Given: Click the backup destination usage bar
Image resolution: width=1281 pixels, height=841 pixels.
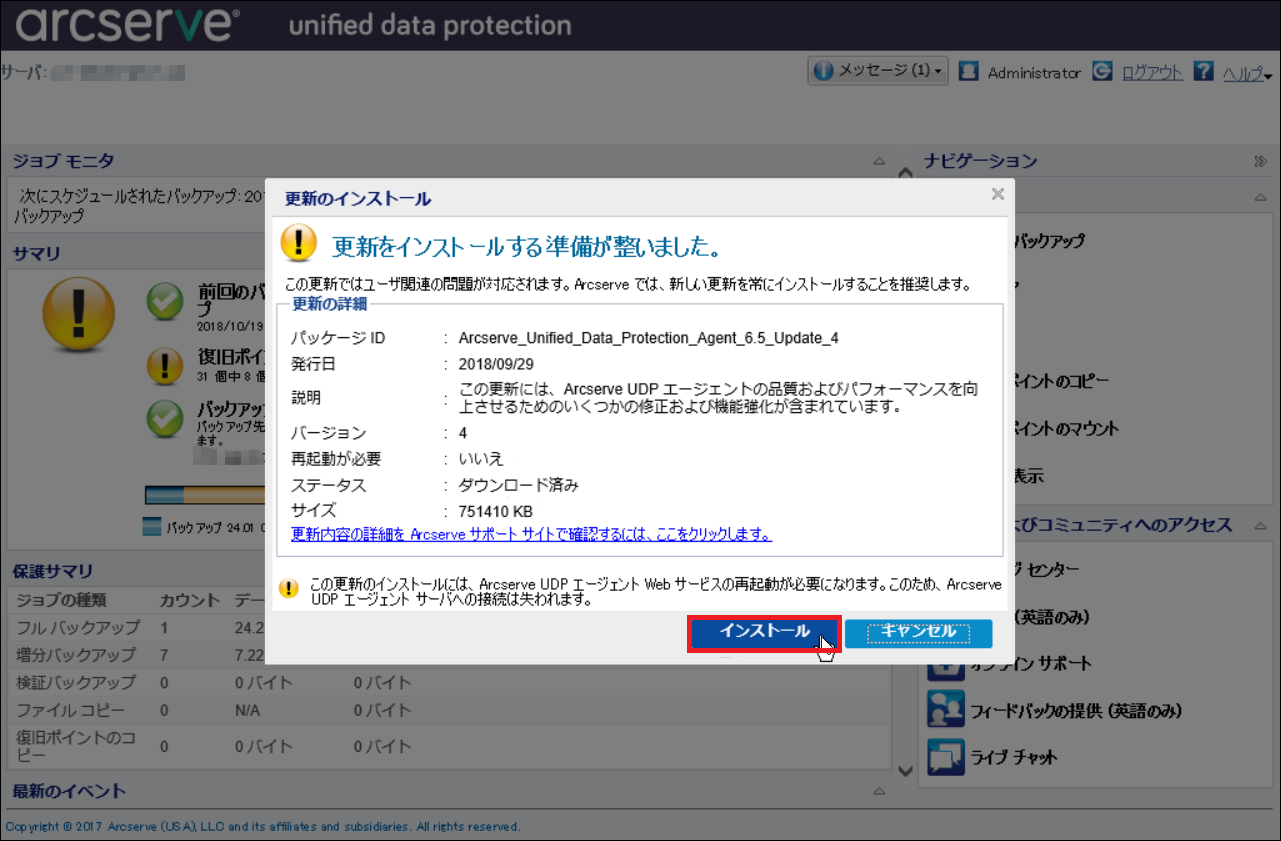Looking at the screenshot, I should [x=205, y=496].
